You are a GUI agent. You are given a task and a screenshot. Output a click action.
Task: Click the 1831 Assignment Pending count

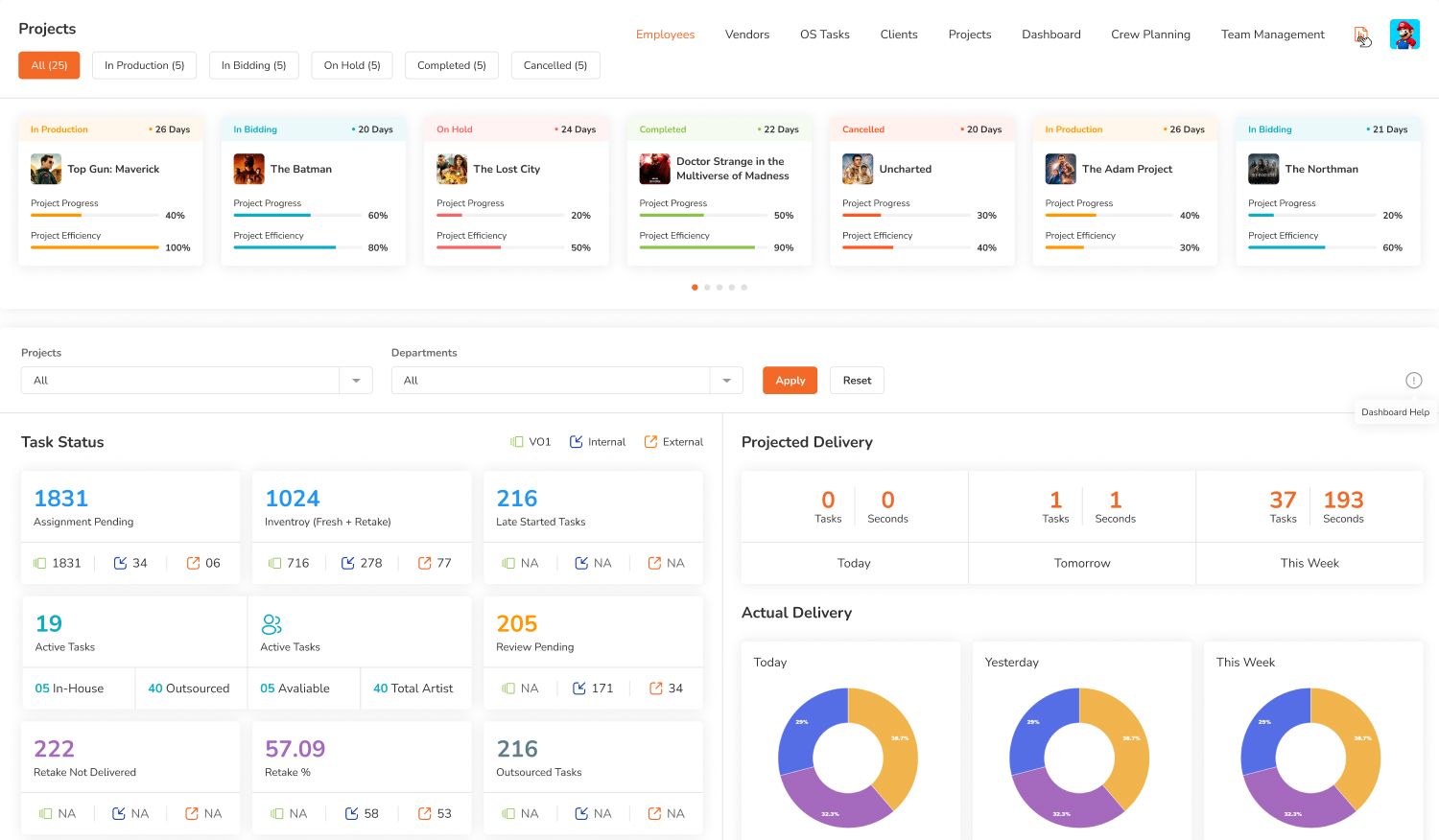[60, 499]
